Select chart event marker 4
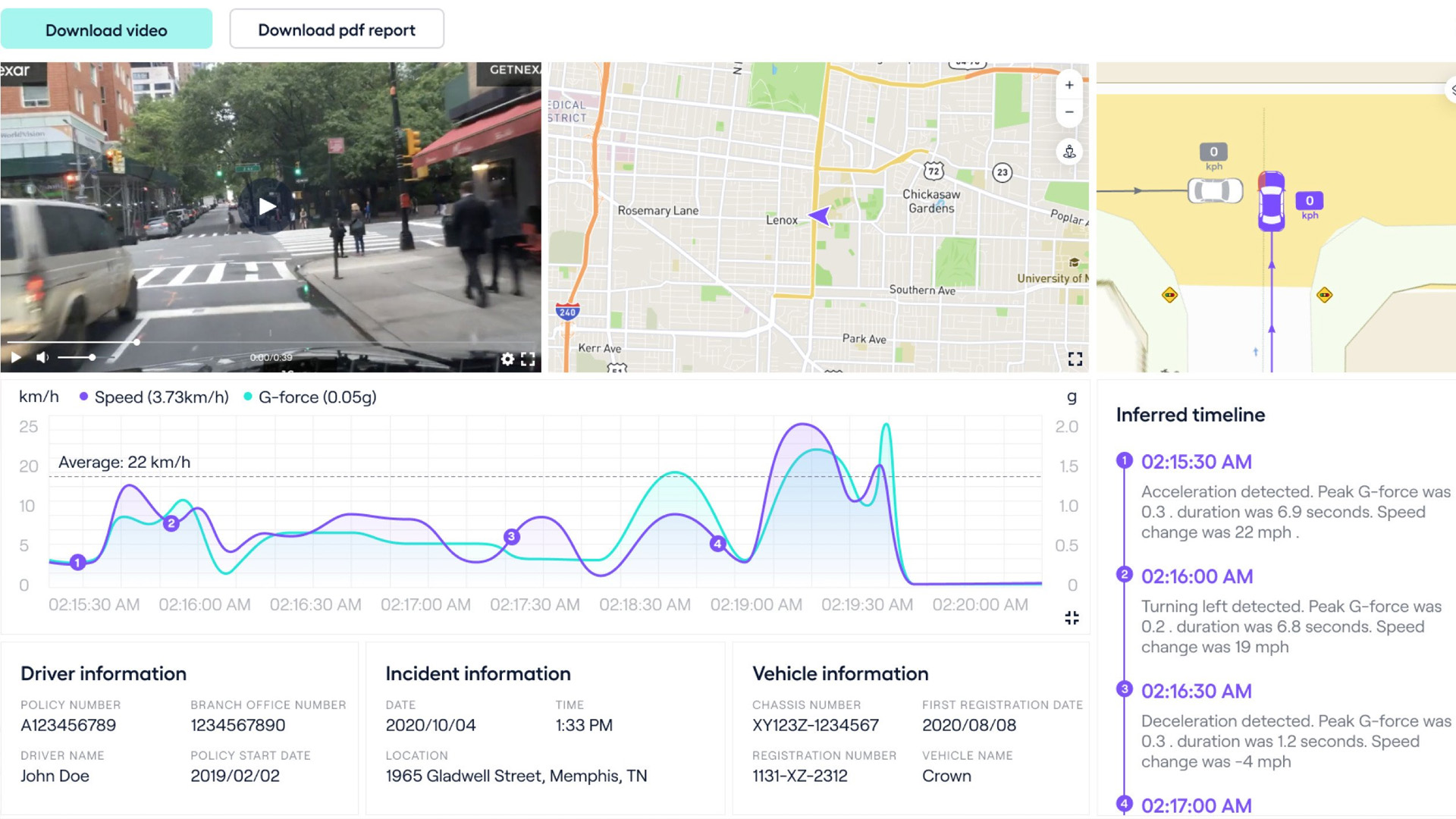This screenshot has width=1456, height=819. pyautogui.click(x=717, y=544)
